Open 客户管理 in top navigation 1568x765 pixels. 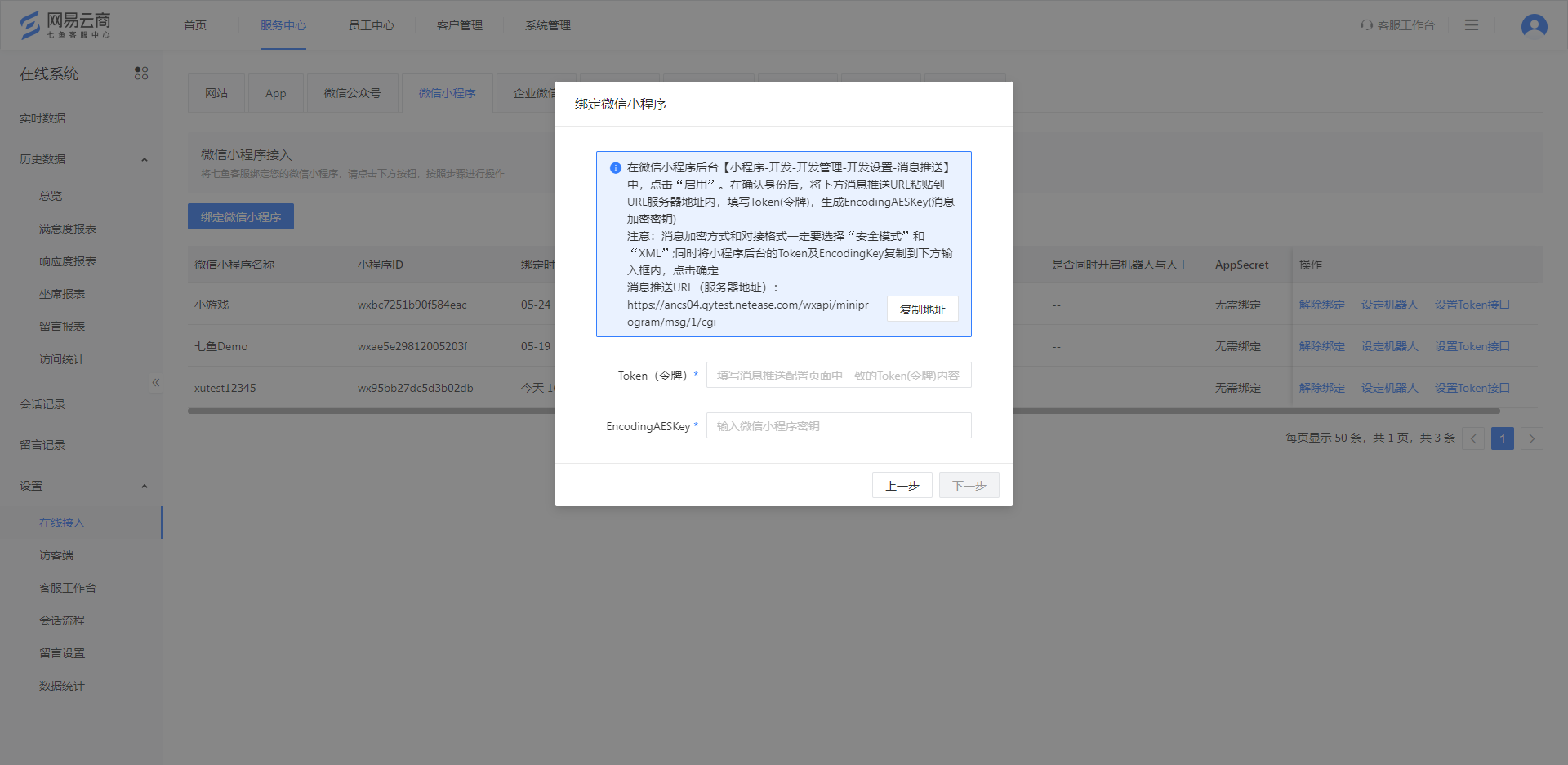[x=460, y=25]
